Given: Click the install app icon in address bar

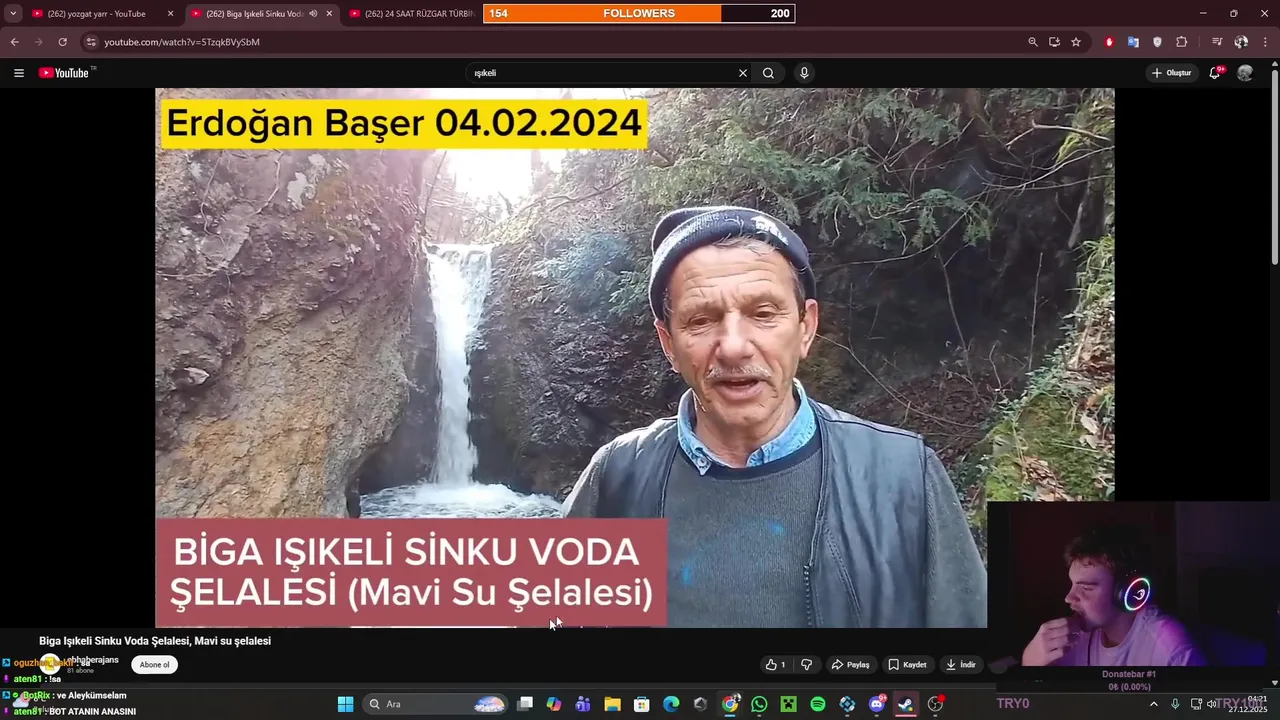Looking at the screenshot, I should (x=1054, y=42).
